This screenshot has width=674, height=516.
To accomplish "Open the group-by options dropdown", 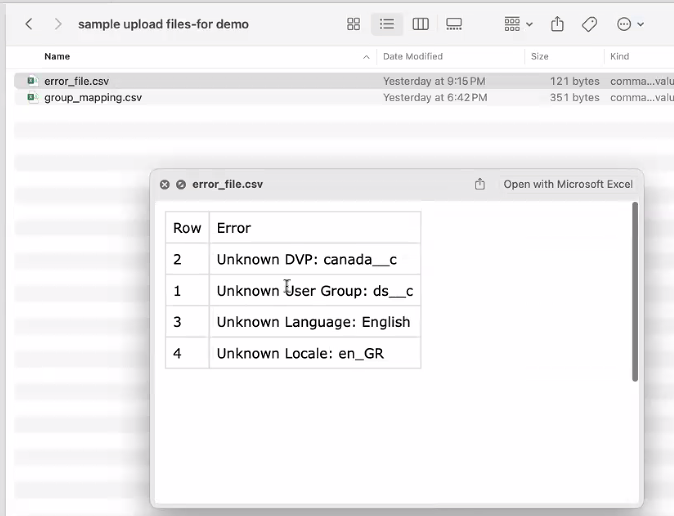I will tap(518, 24).
